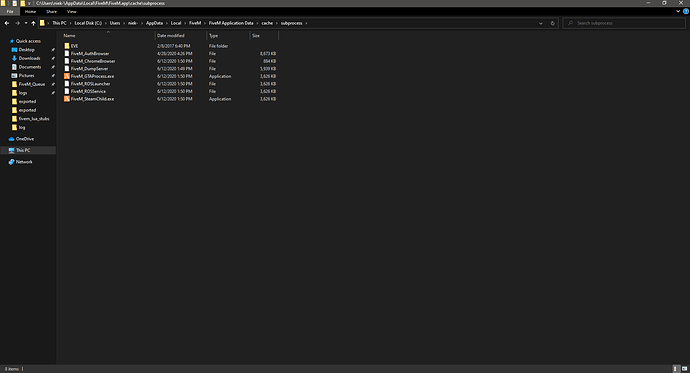Switch to the View ribbon tab
Image resolution: width=690 pixels, height=373 pixels.
(x=71, y=11)
